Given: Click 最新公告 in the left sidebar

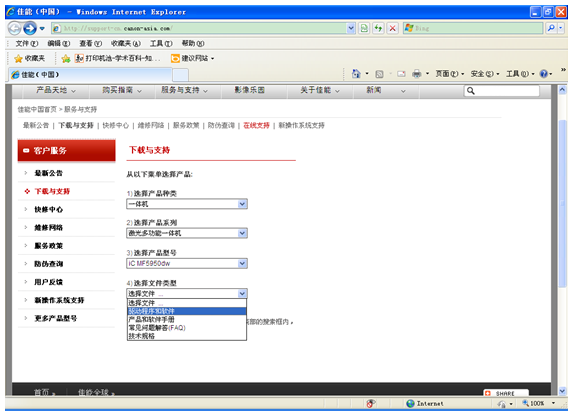Looking at the screenshot, I should pos(48,173).
